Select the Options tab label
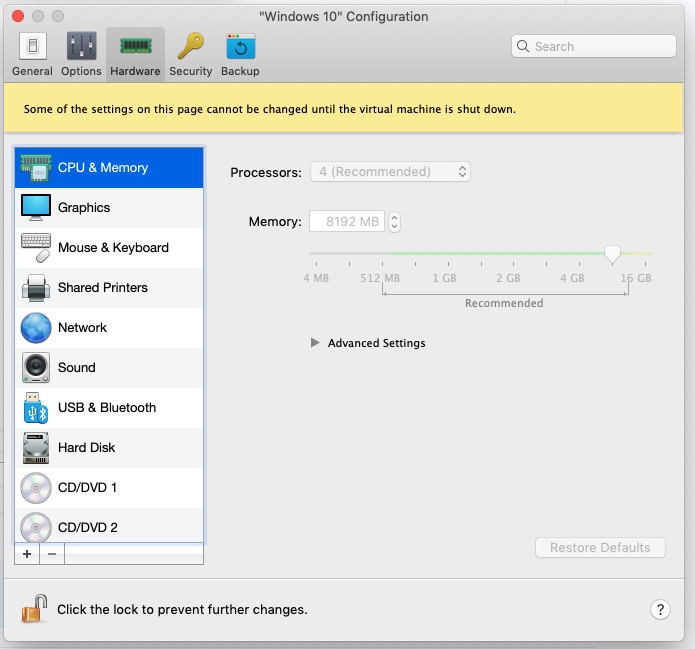 pyautogui.click(x=81, y=71)
